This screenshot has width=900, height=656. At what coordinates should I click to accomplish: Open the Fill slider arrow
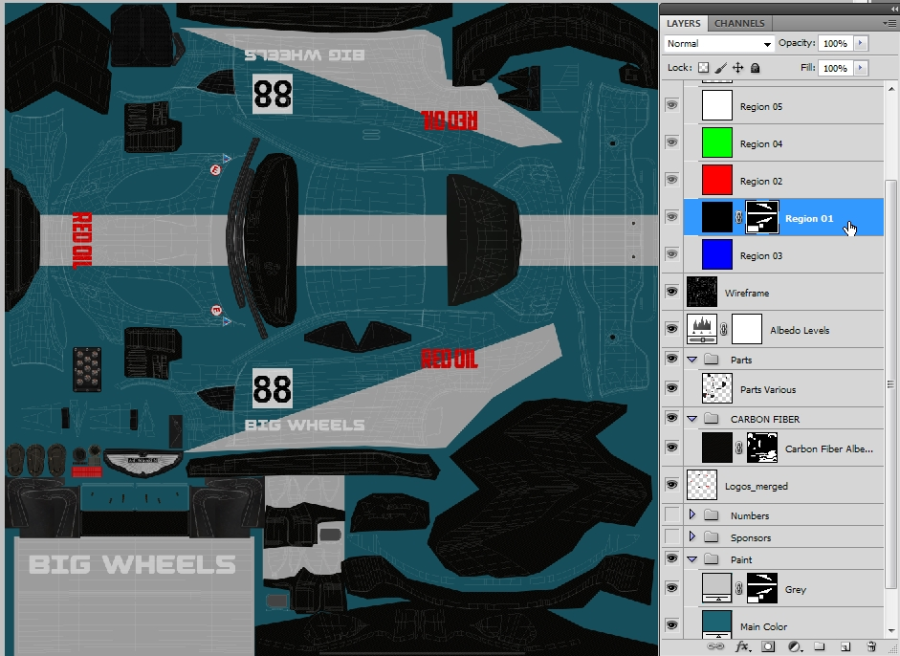coord(860,68)
